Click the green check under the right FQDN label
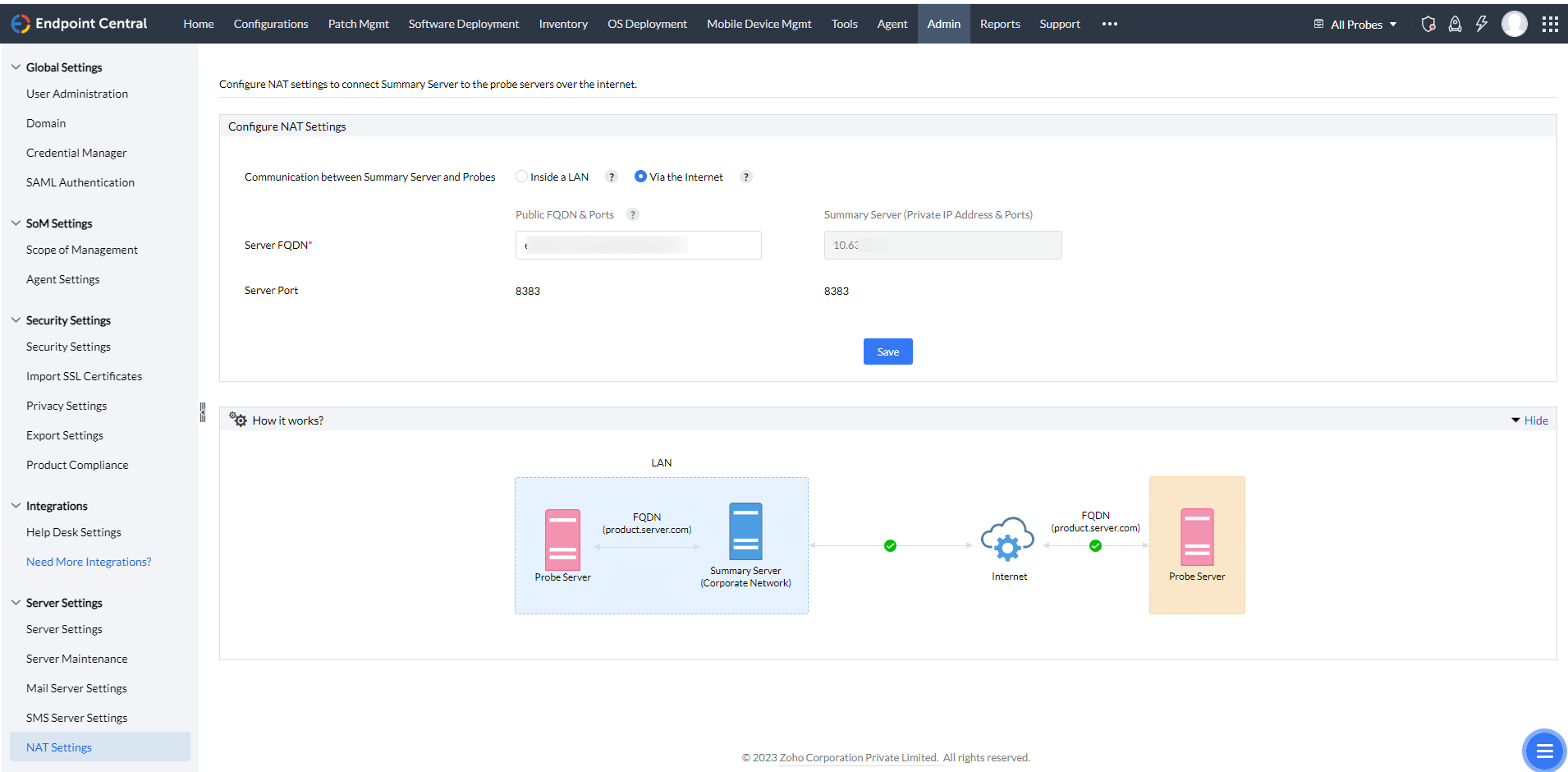This screenshot has height=772, width=1568. click(1095, 545)
